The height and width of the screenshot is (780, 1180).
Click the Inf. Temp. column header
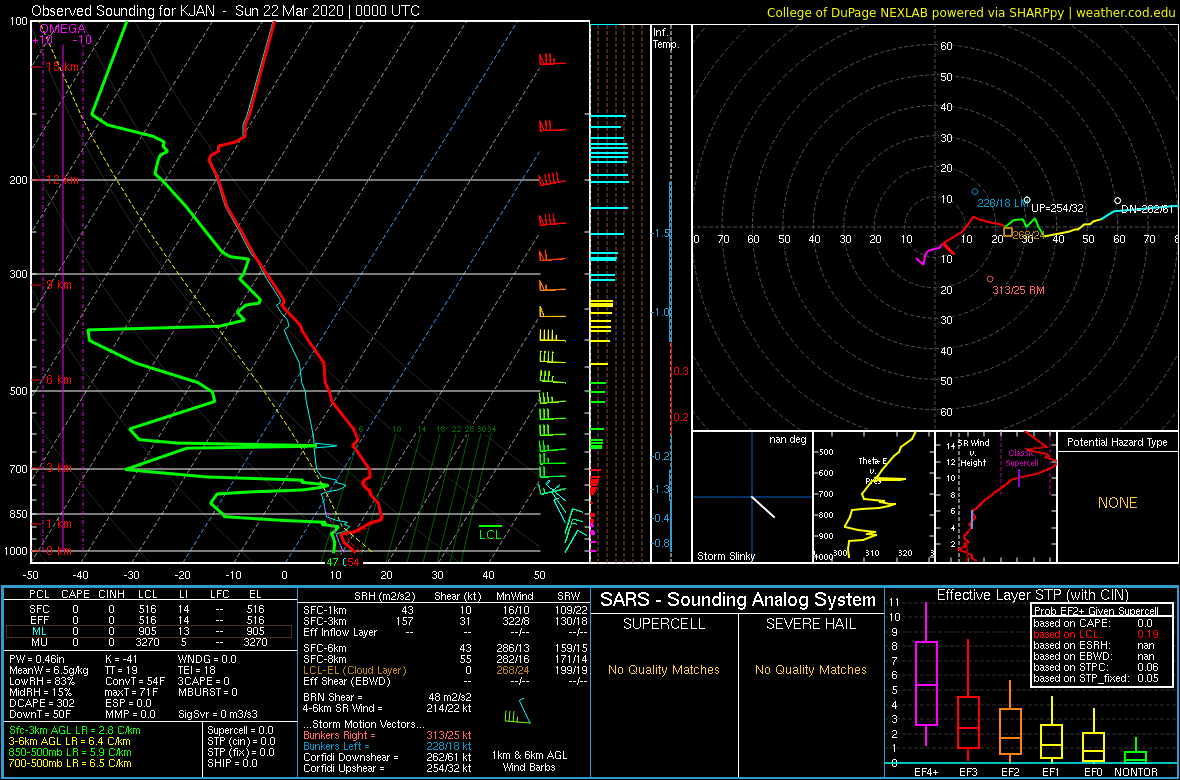click(x=666, y=38)
